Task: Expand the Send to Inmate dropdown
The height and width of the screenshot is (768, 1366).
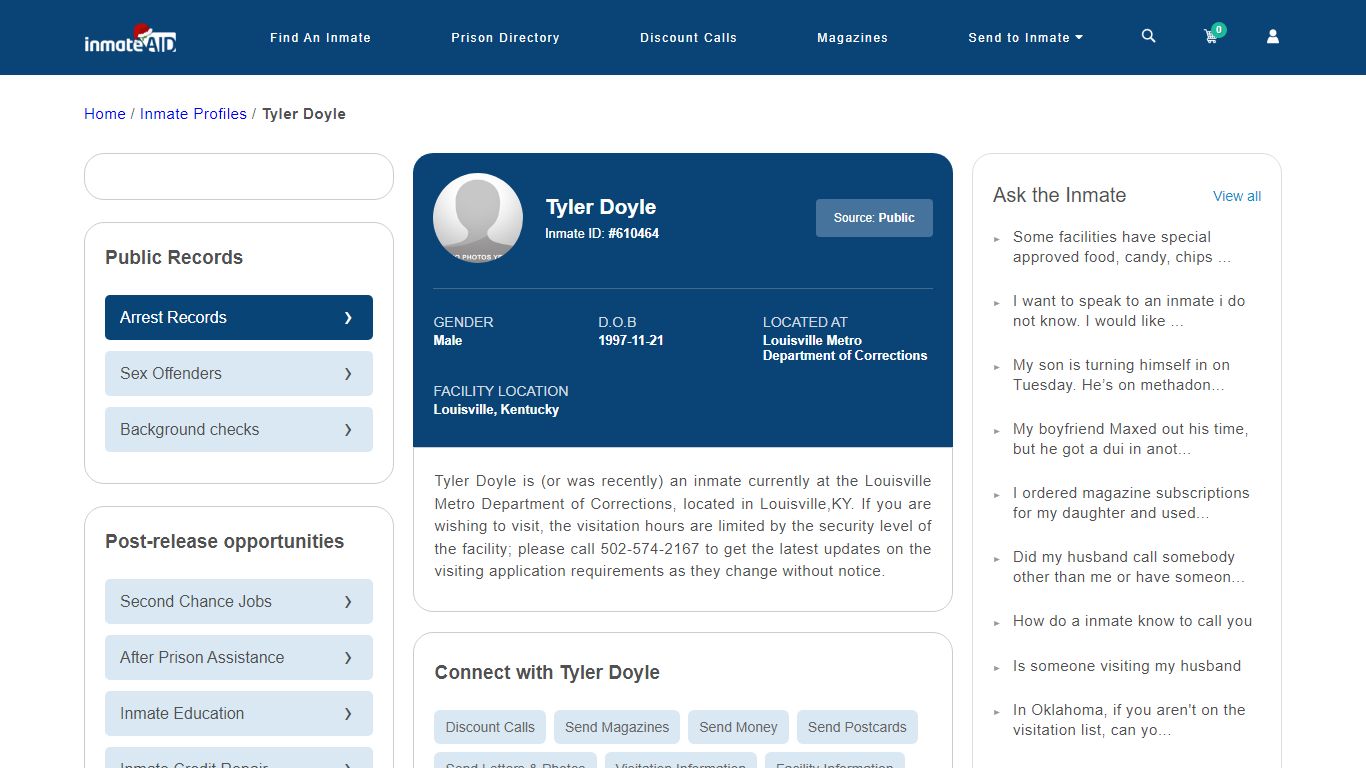Action: point(1025,38)
